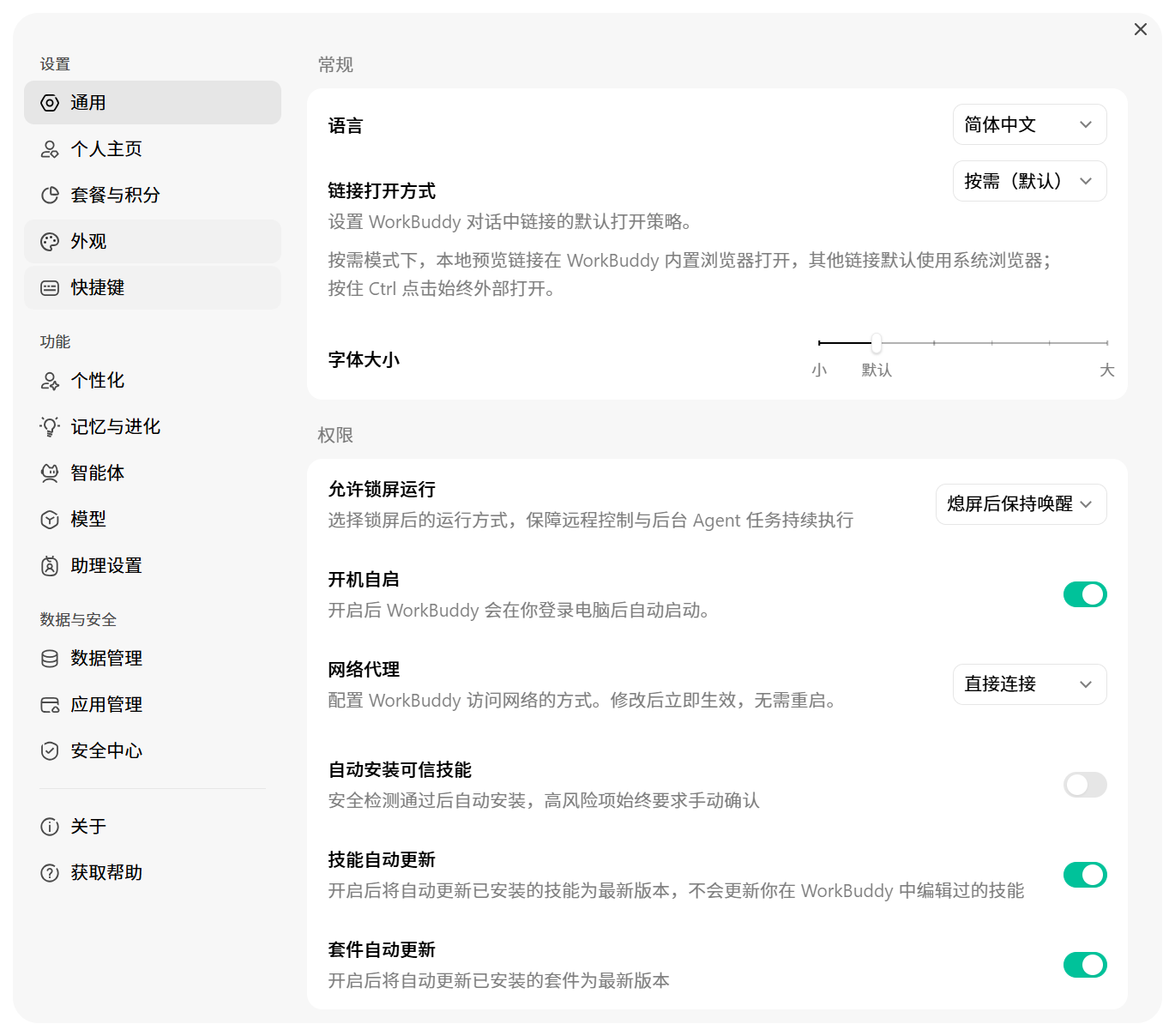Click the 安全中心 shield icon
The width and height of the screenshot is (1175, 1036).
coord(50,751)
